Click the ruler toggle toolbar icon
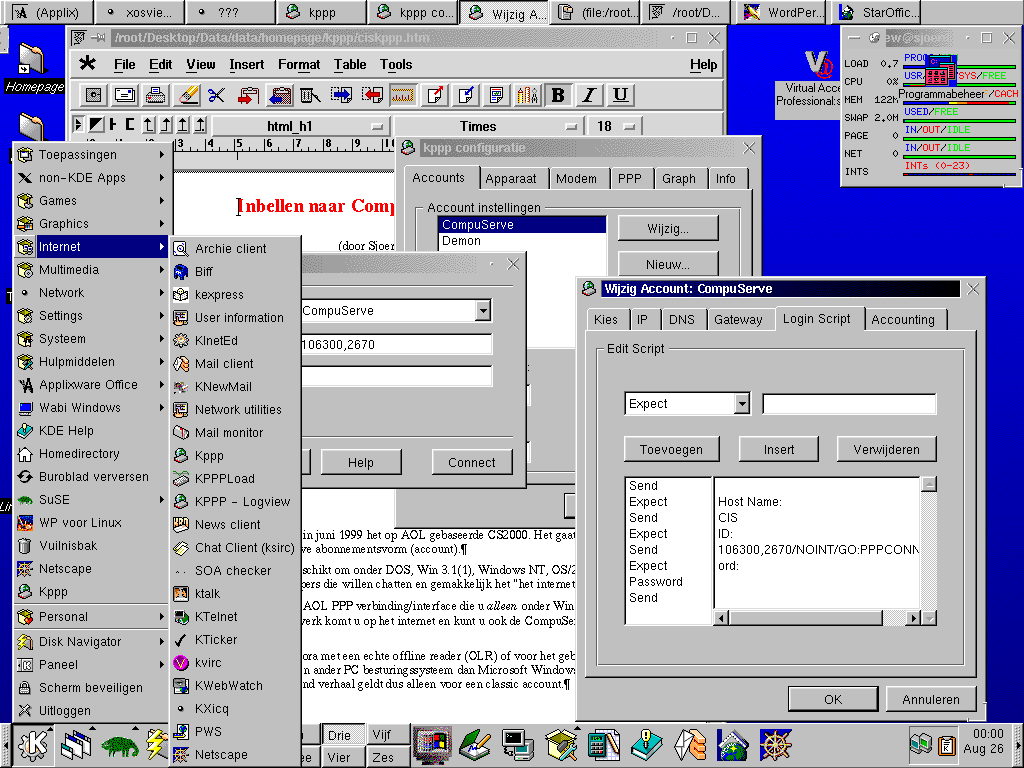The width and height of the screenshot is (1024, 768). coord(403,95)
